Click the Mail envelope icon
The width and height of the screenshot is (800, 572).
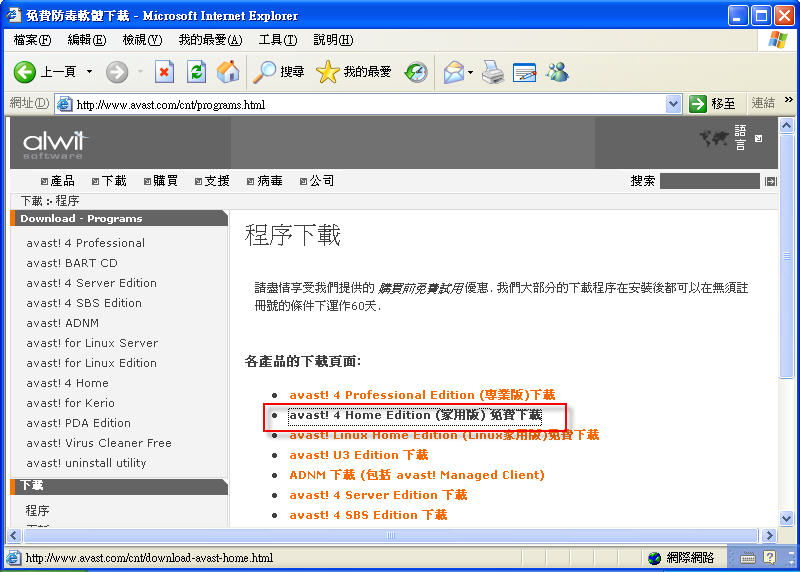pos(454,72)
